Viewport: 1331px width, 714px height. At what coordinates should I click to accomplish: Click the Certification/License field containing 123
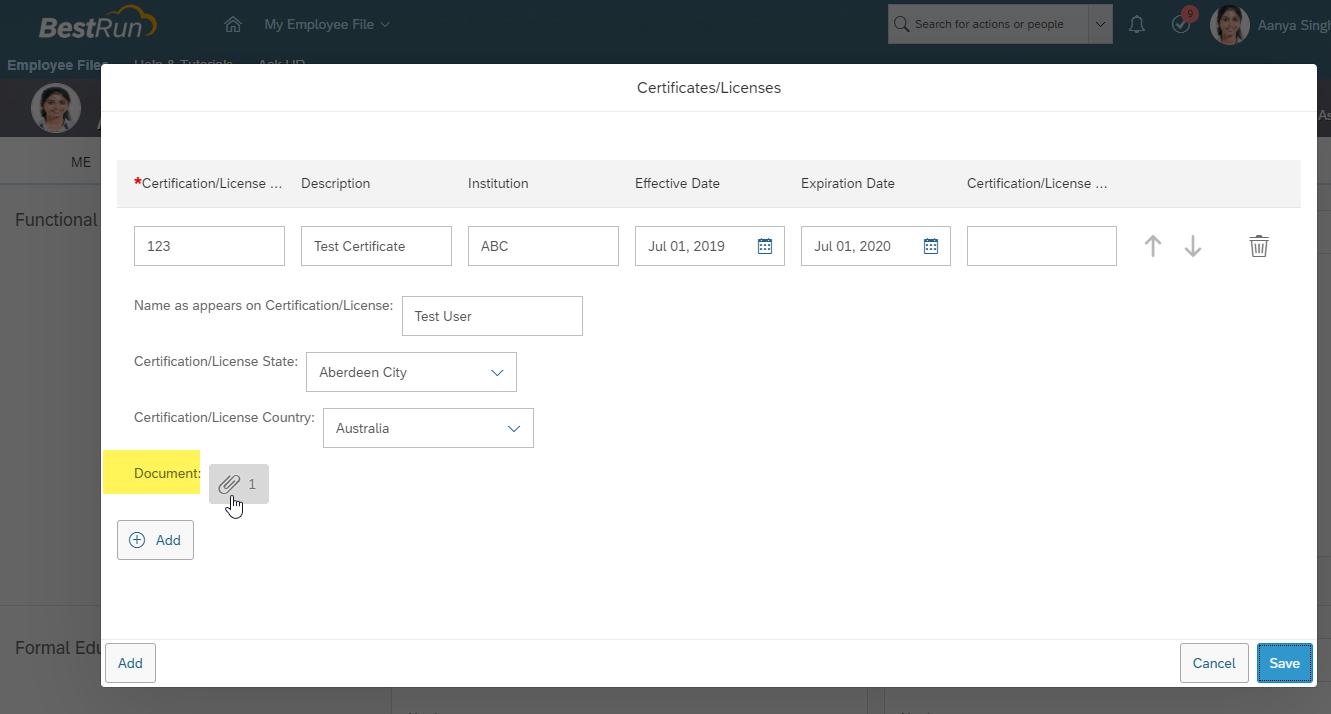point(209,246)
